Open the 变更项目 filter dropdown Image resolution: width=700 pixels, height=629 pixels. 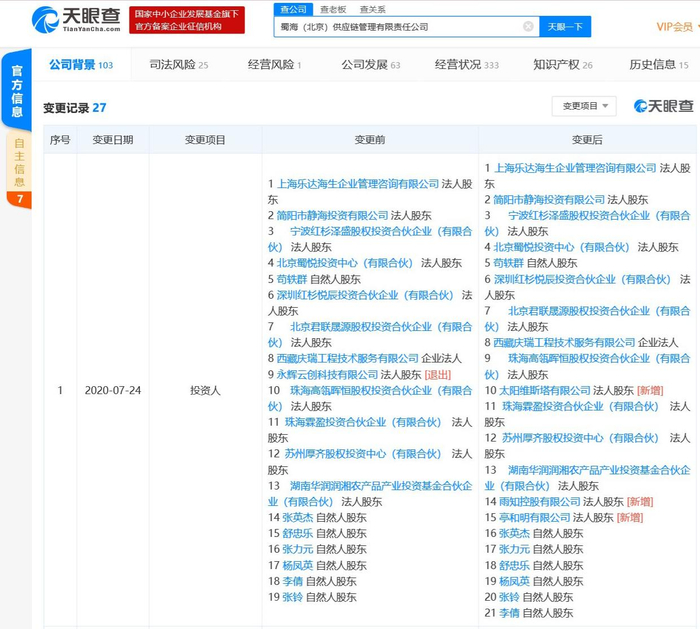point(588,106)
